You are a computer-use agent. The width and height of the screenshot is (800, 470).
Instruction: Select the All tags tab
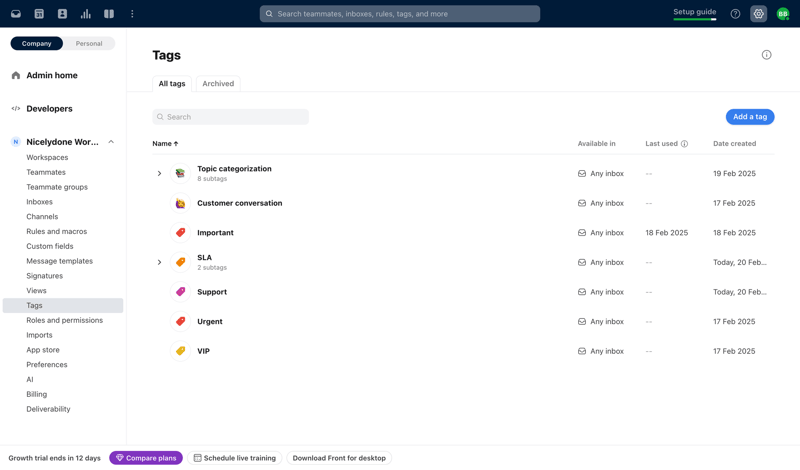(x=172, y=84)
